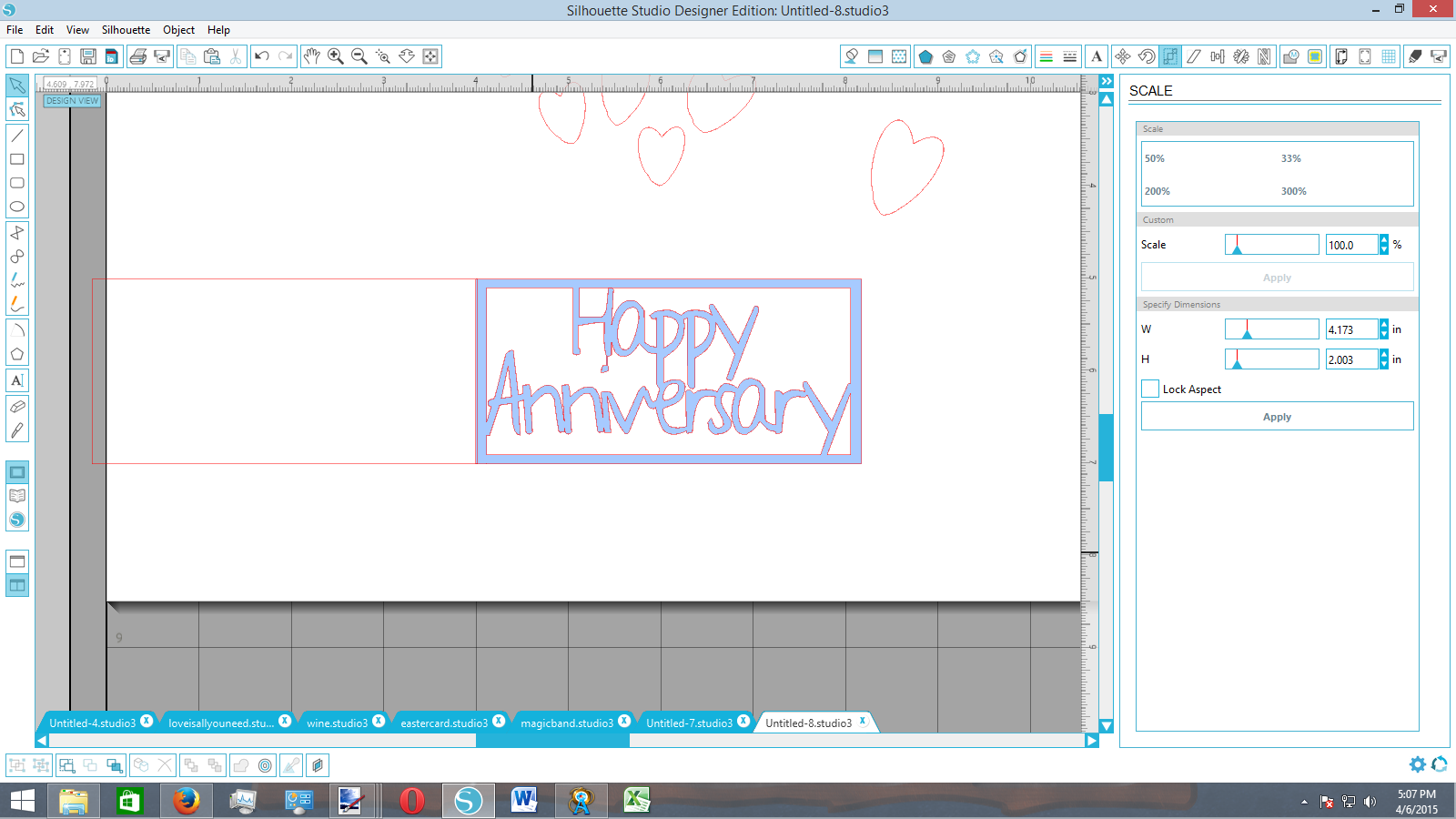Image resolution: width=1456 pixels, height=819 pixels.
Task: Switch to eastercard.studio3 tab
Action: pyautogui.click(x=444, y=723)
